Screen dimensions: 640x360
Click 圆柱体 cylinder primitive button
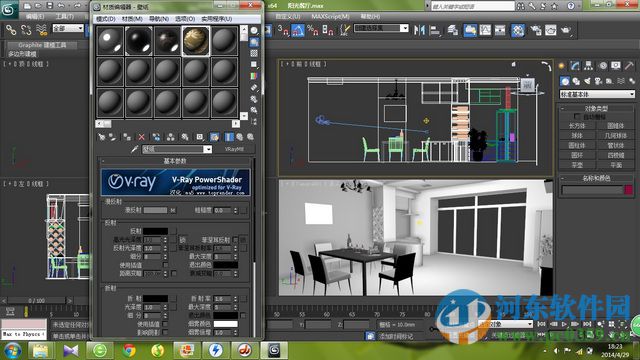(577, 145)
